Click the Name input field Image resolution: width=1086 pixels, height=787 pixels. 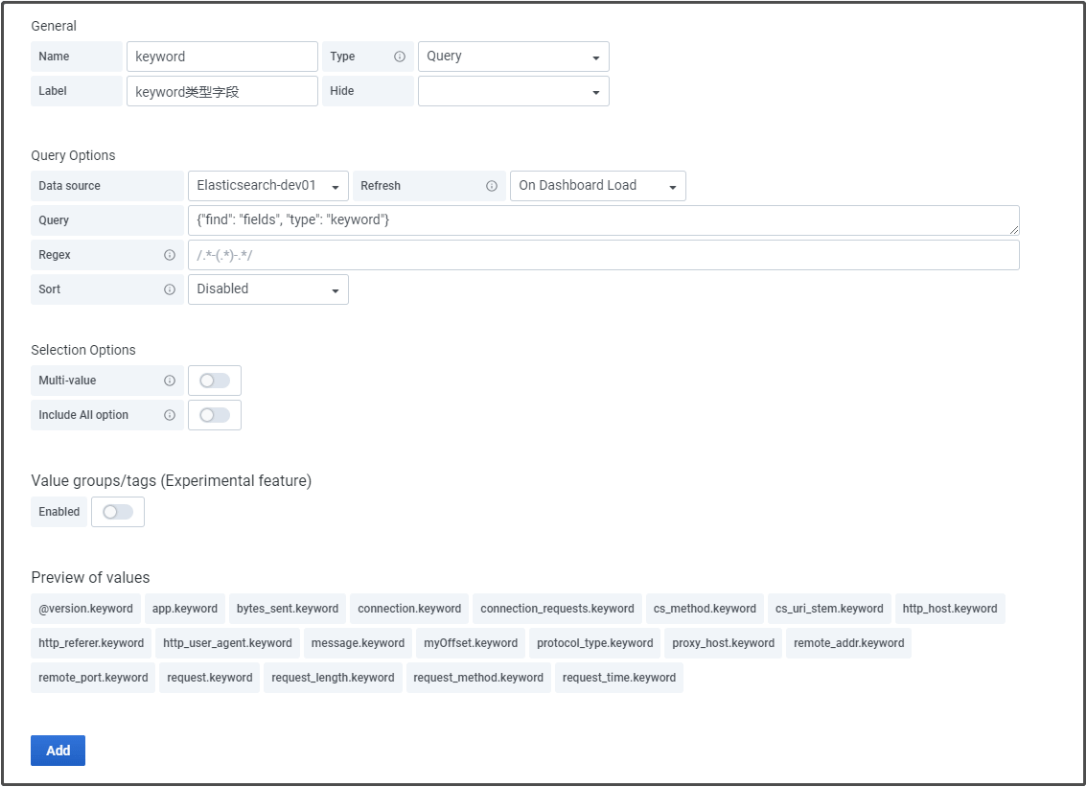222,57
